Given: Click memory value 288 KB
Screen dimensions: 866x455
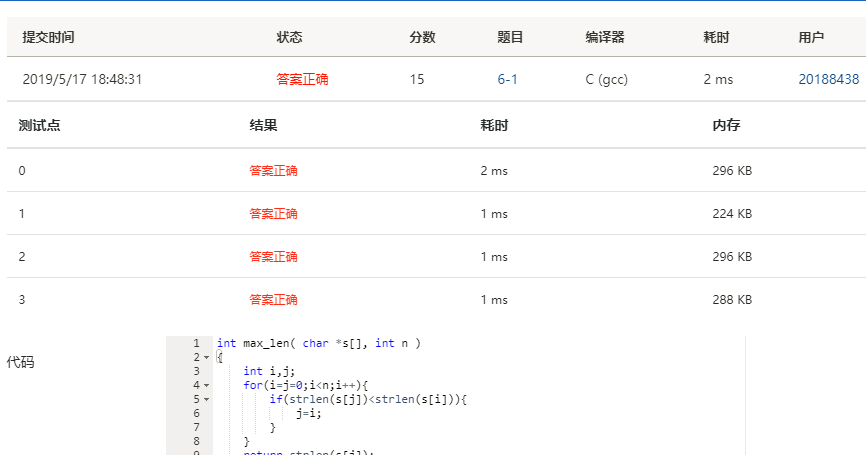Looking at the screenshot, I should [732, 300].
